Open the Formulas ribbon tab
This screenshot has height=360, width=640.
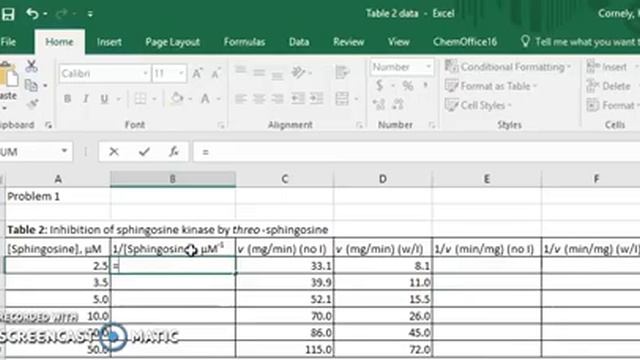pyautogui.click(x=244, y=42)
